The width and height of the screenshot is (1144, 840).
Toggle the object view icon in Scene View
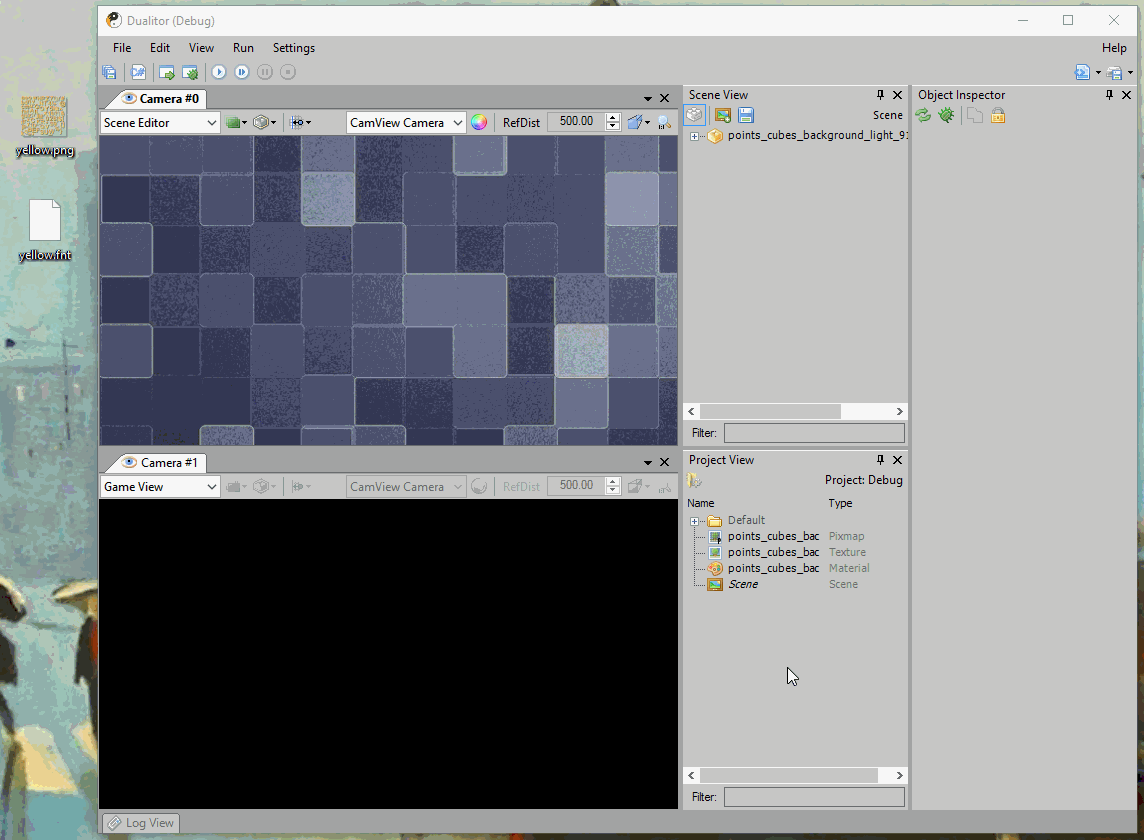pos(695,115)
